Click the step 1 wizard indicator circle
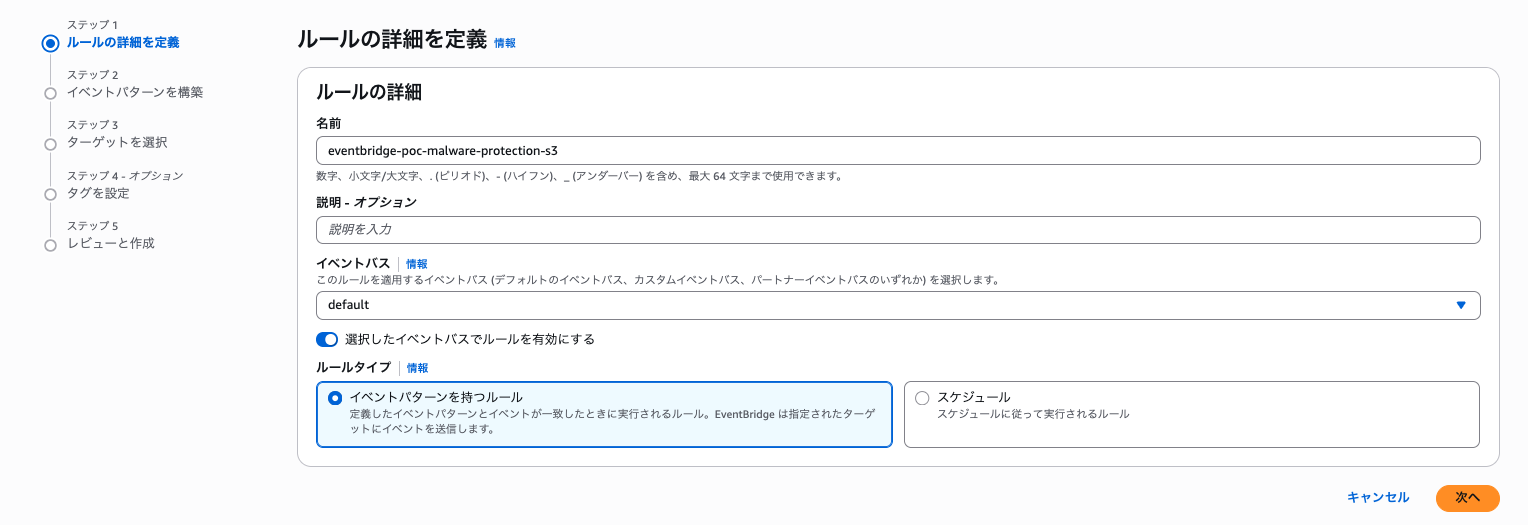 click(50, 43)
